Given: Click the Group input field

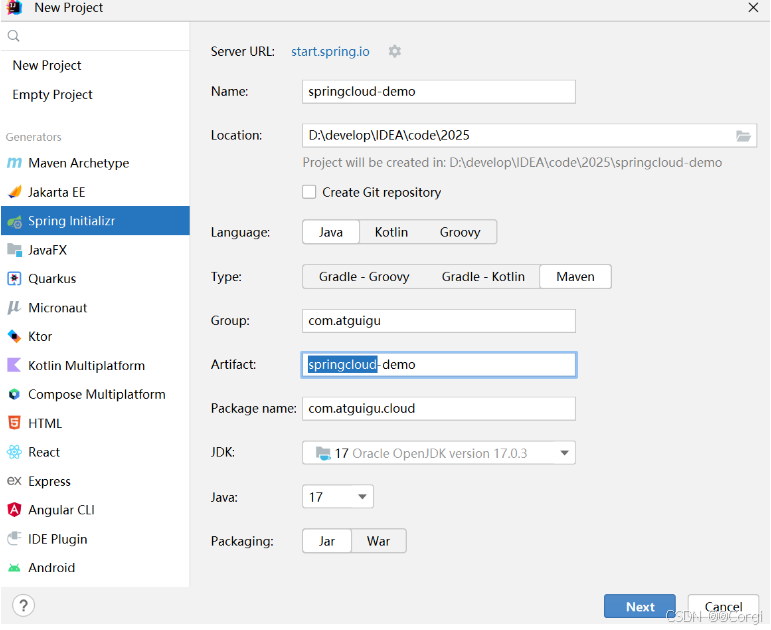Looking at the screenshot, I should pos(439,321).
